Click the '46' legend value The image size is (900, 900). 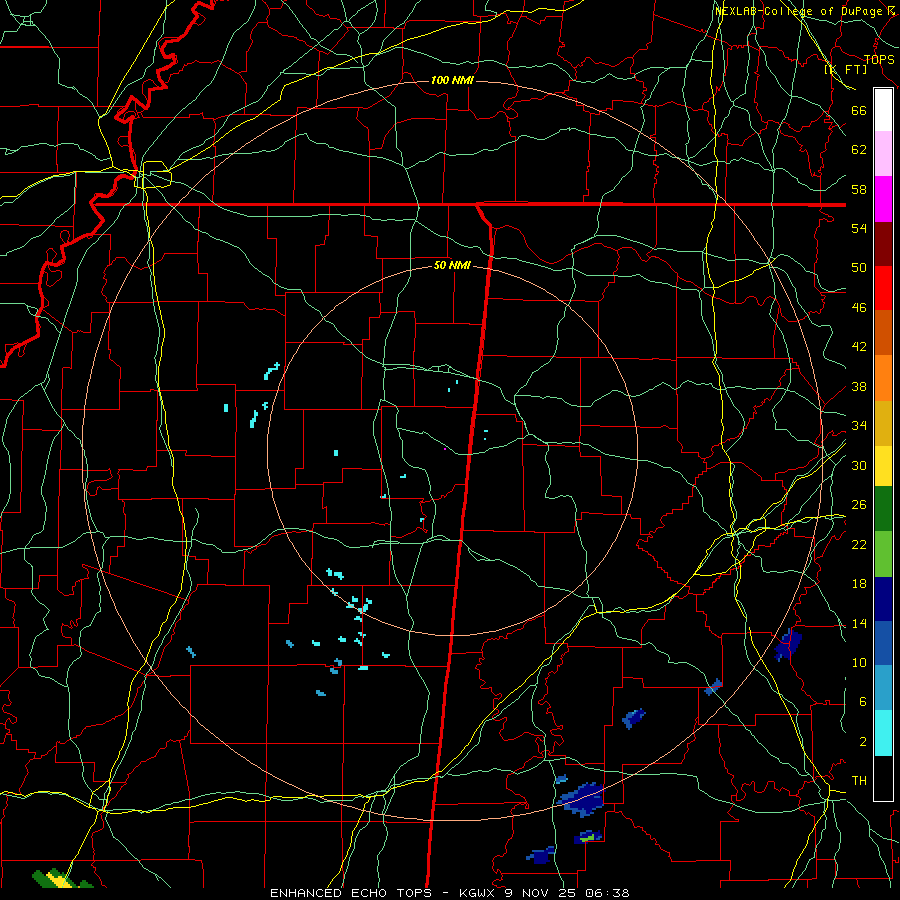coord(859,307)
